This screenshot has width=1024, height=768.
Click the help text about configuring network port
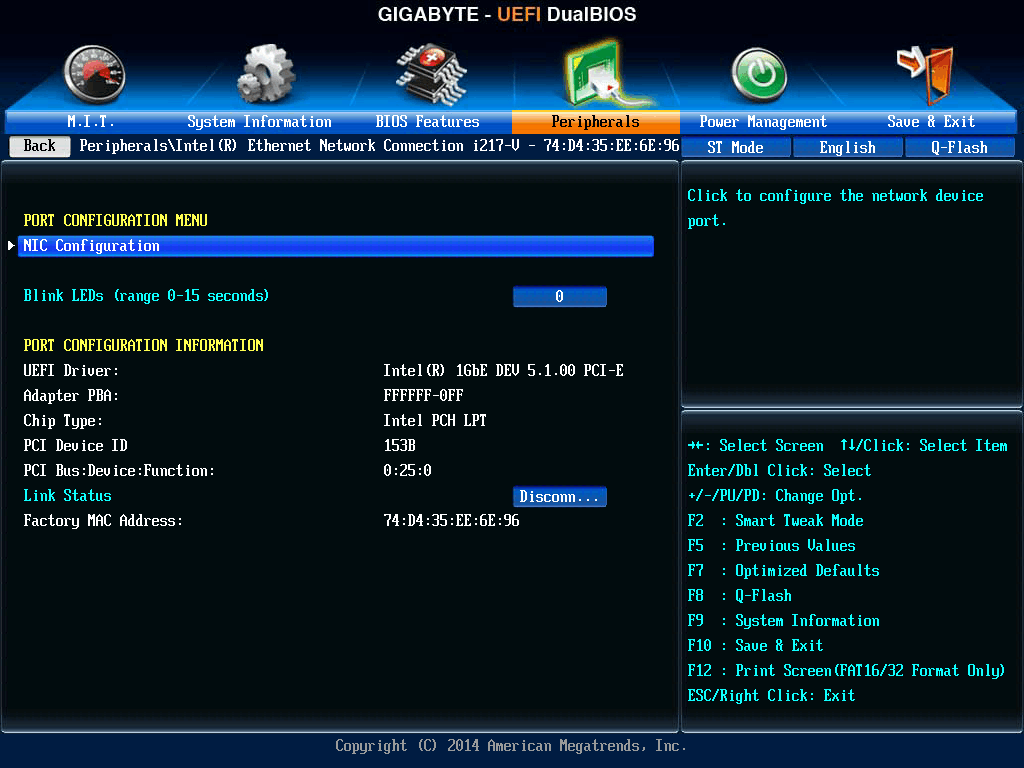tap(835, 208)
